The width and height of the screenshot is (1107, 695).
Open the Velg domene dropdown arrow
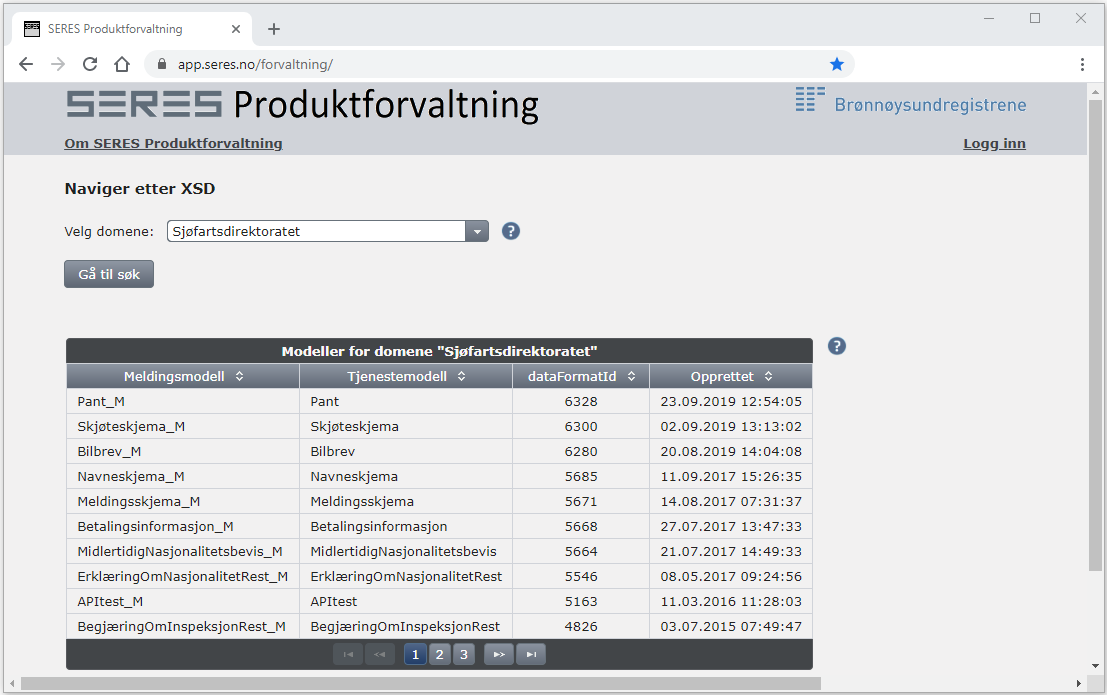point(477,231)
